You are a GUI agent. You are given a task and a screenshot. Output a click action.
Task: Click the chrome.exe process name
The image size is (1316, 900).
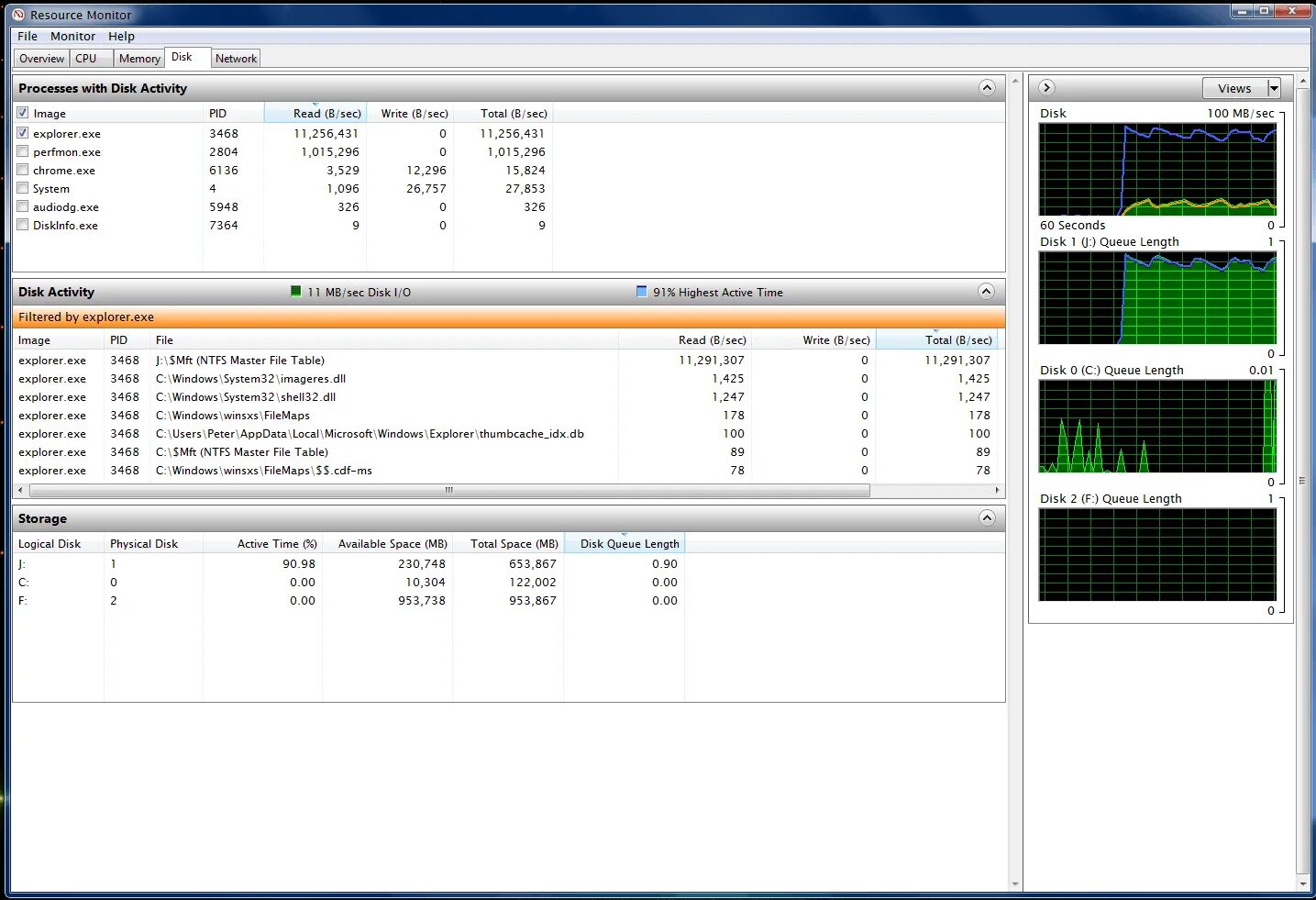(64, 170)
